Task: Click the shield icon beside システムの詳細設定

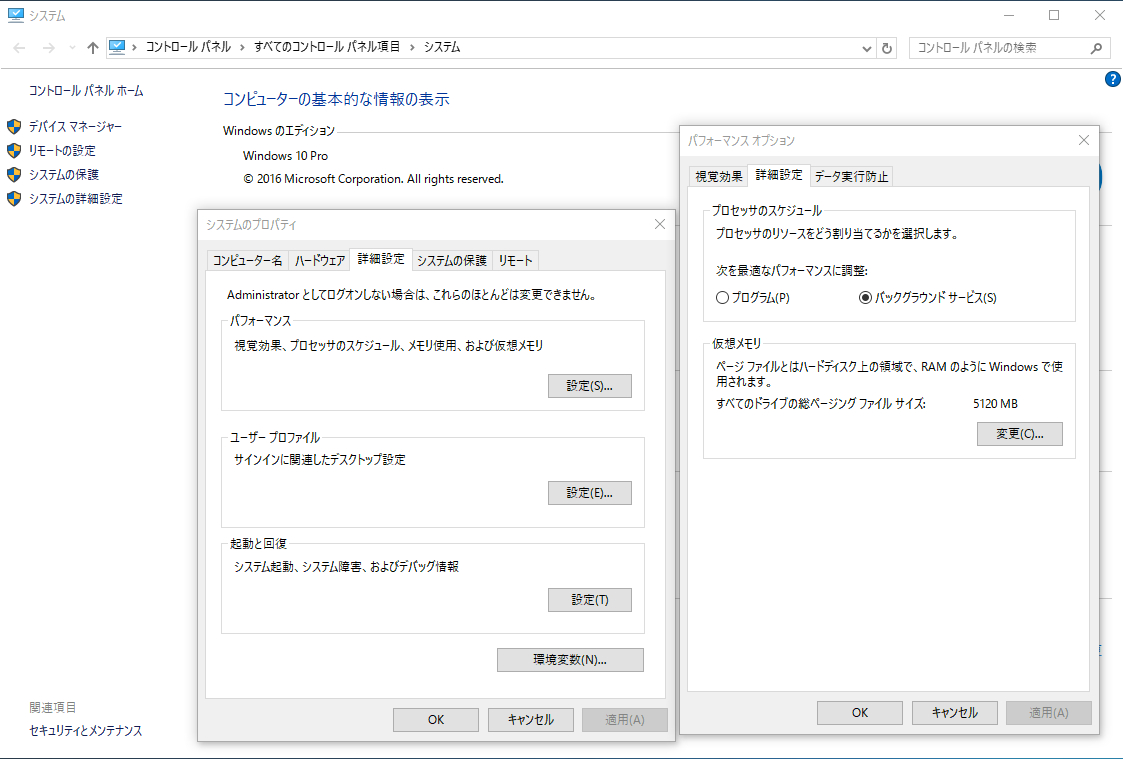Action: 14,198
